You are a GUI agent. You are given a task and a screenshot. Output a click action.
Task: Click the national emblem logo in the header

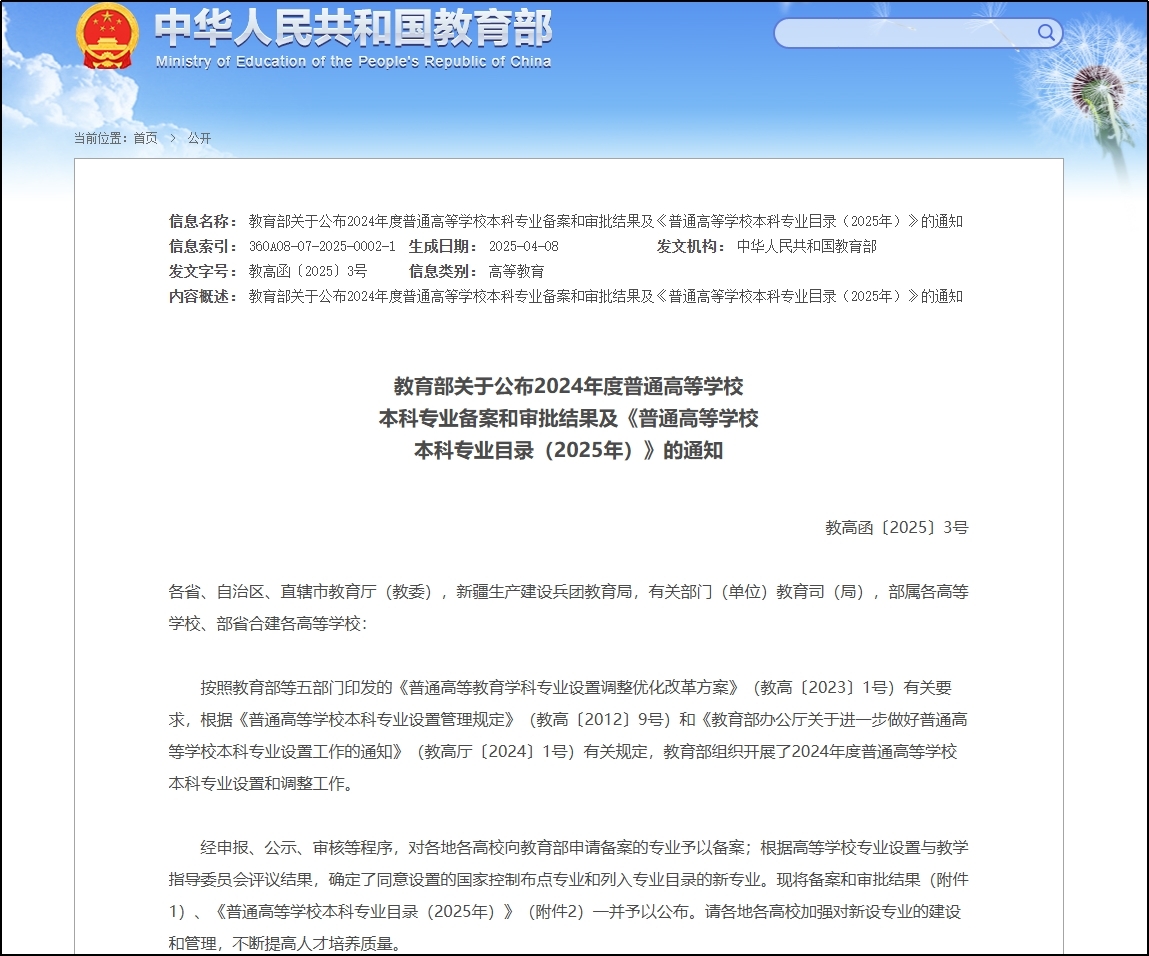tap(107, 36)
